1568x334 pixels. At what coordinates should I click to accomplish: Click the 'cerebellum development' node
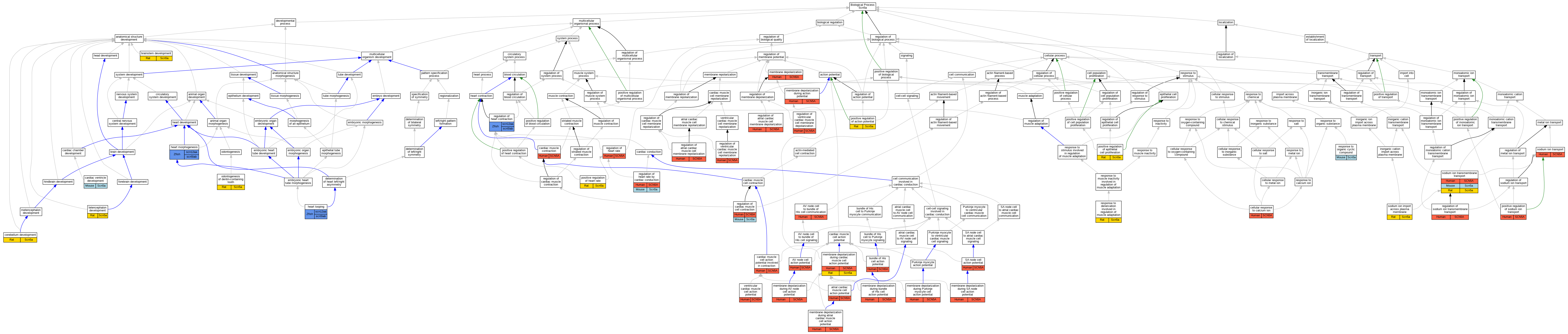[20, 237]
